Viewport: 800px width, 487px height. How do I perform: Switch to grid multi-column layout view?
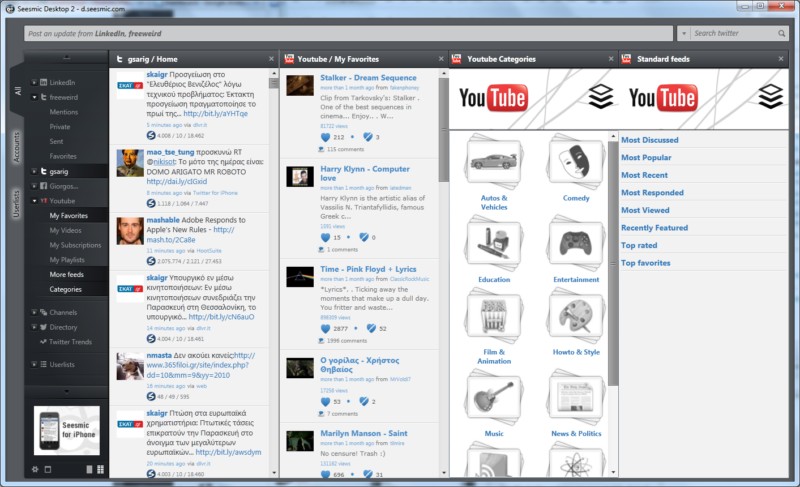[x=101, y=469]
